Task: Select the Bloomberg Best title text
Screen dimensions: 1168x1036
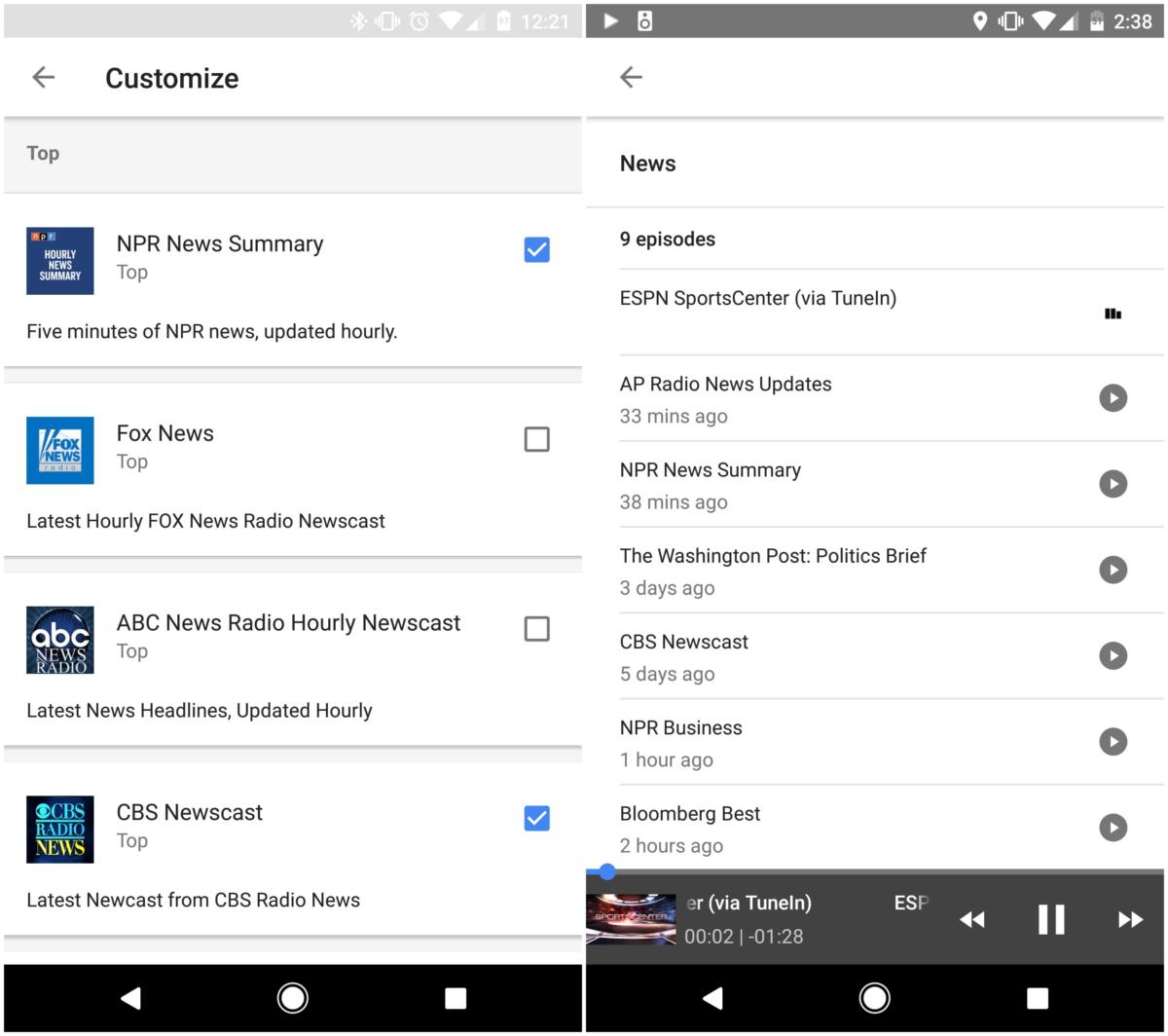Action: 690,813
